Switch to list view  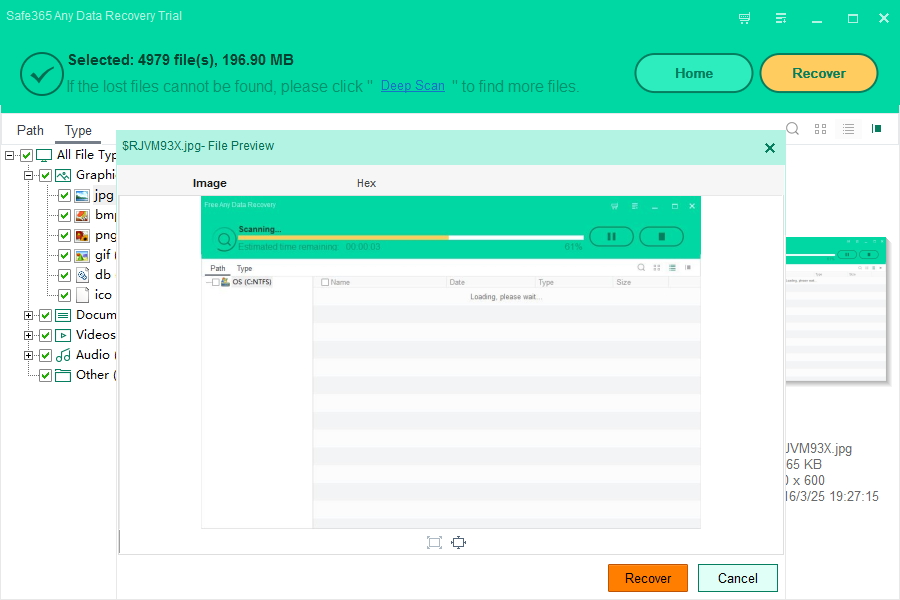pos(848,129)
